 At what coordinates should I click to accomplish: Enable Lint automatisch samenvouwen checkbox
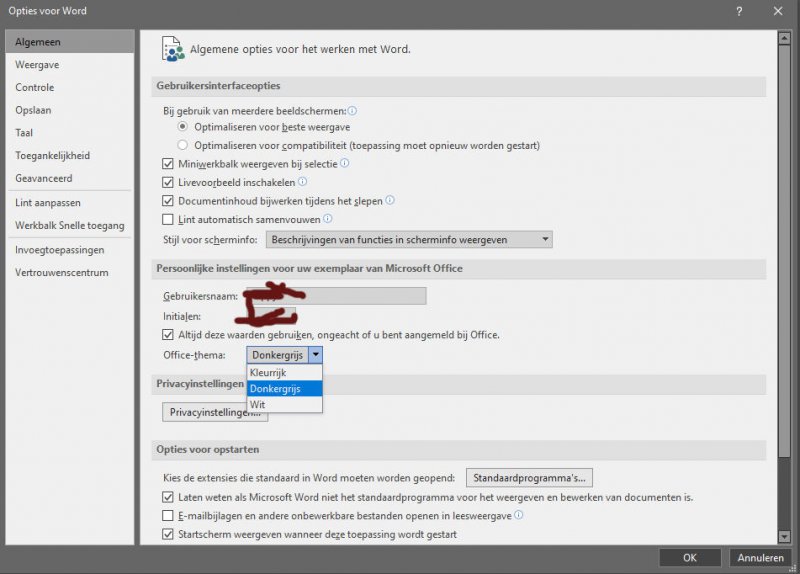168,219
